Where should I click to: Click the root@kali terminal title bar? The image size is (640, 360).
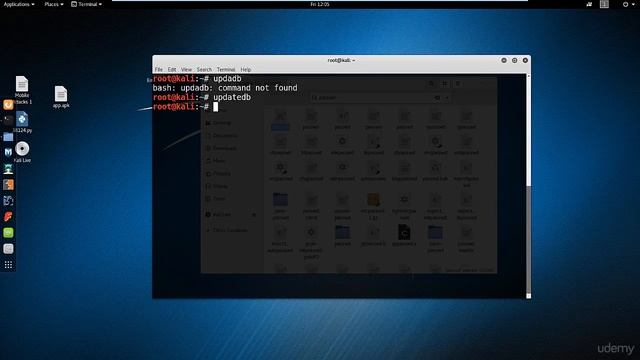coord(341,60)
